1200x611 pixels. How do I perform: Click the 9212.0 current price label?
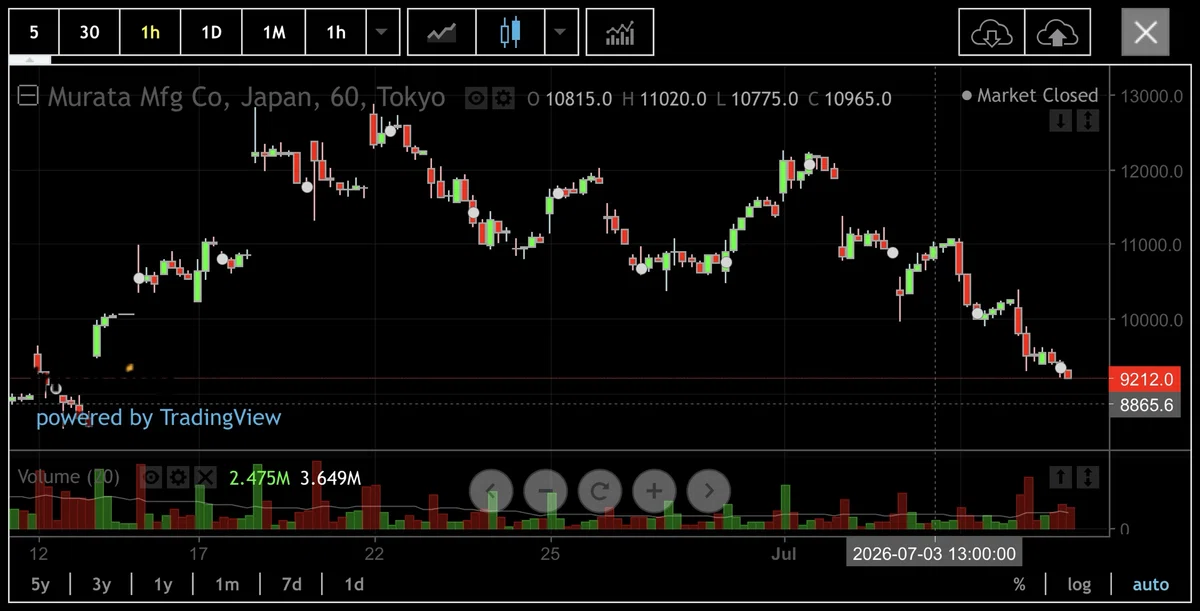1146,379
